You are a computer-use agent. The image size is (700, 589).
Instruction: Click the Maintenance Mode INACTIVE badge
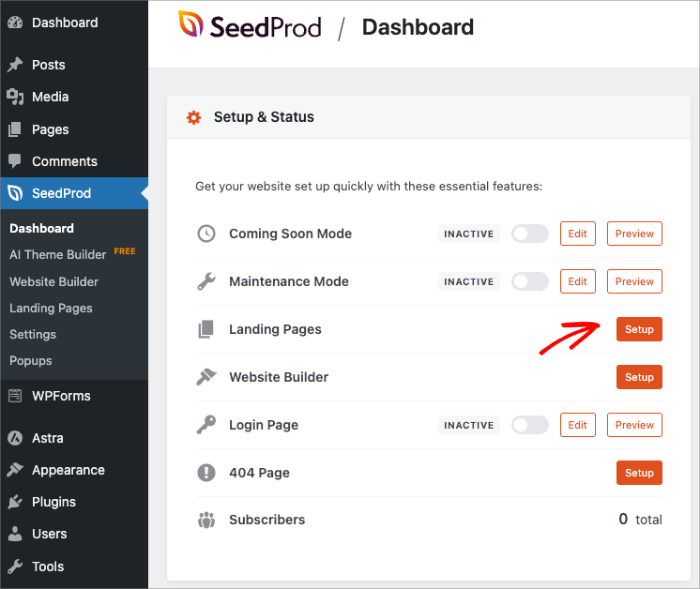point(469,281)
